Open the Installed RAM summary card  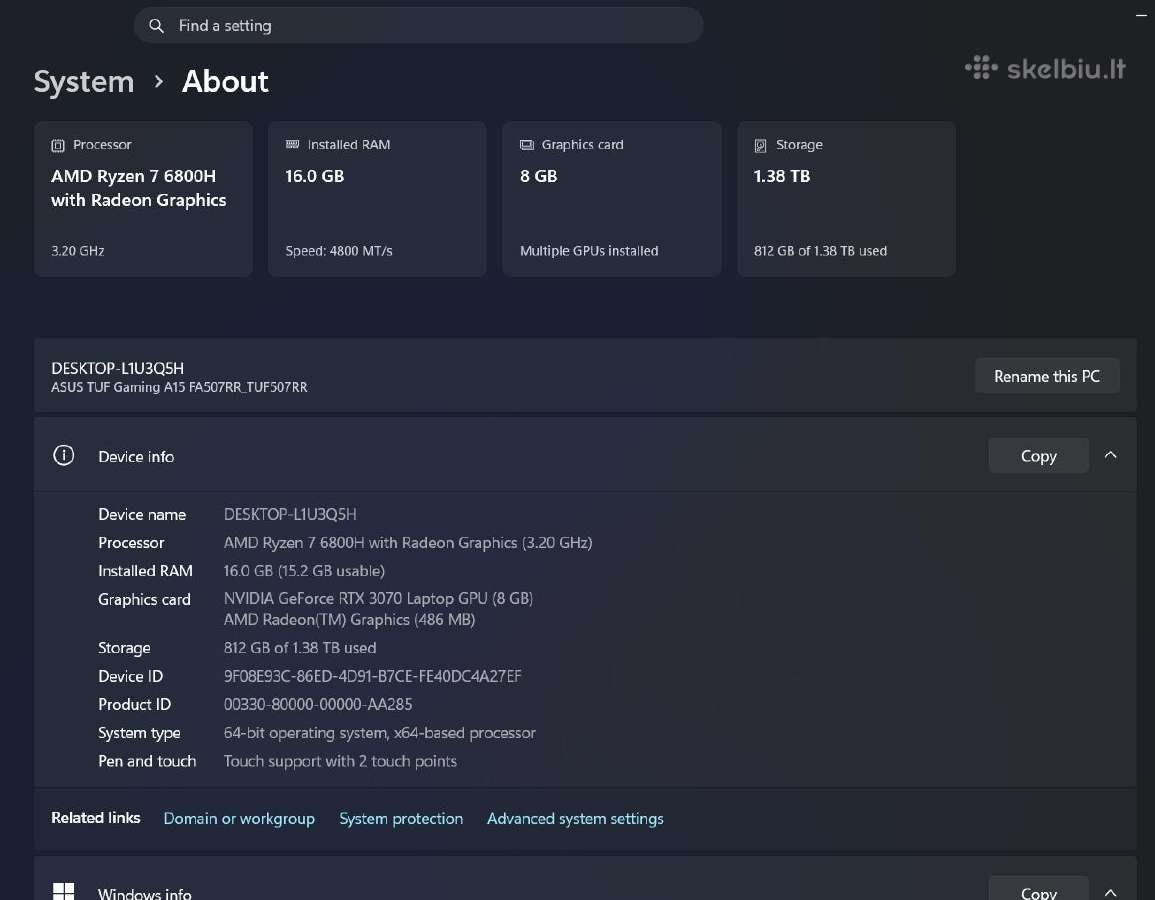tap(377, 199)
